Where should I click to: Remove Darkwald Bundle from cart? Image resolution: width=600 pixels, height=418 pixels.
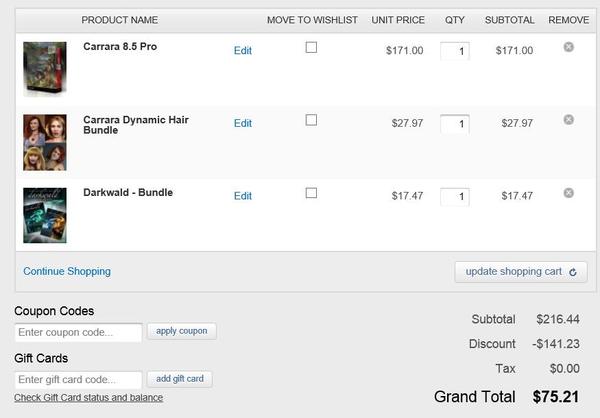click(569, 193)
